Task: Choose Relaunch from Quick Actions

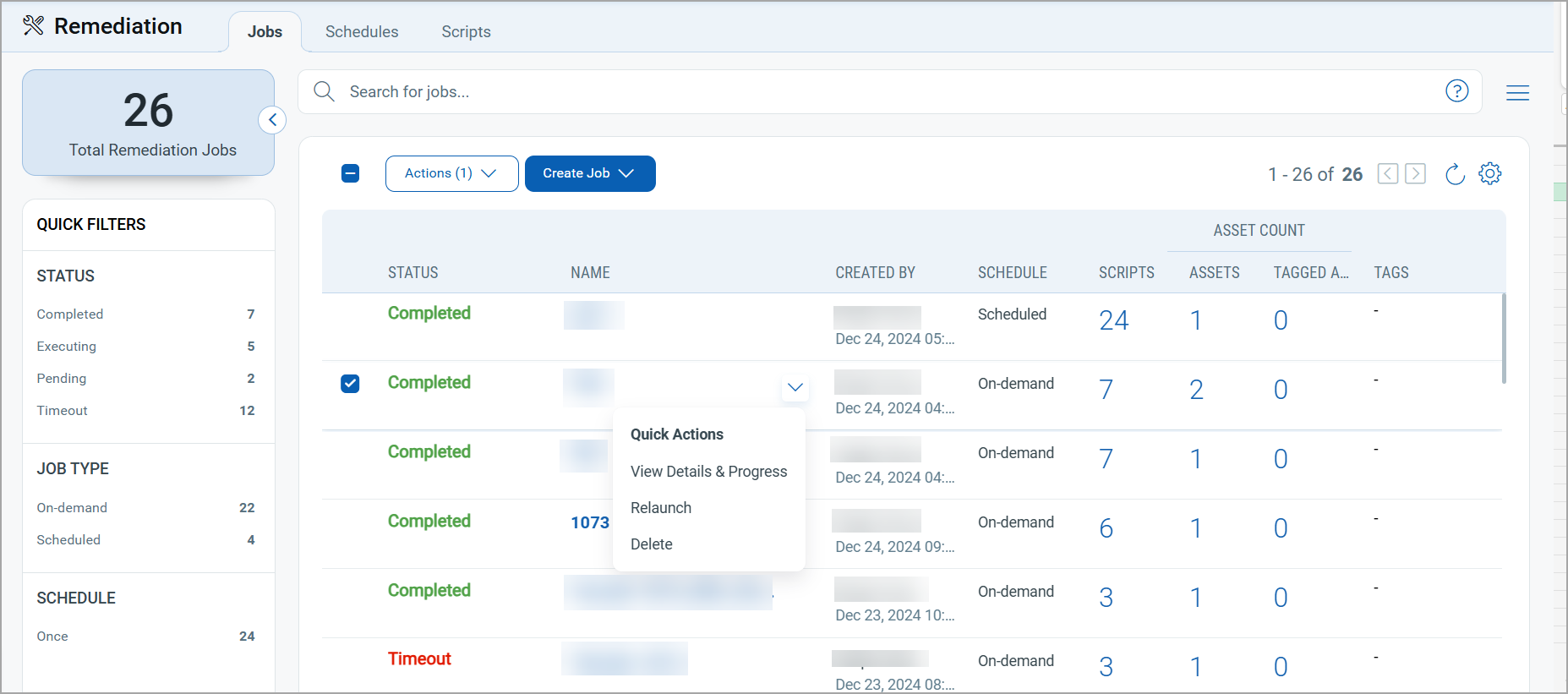Action: [661, 508]
